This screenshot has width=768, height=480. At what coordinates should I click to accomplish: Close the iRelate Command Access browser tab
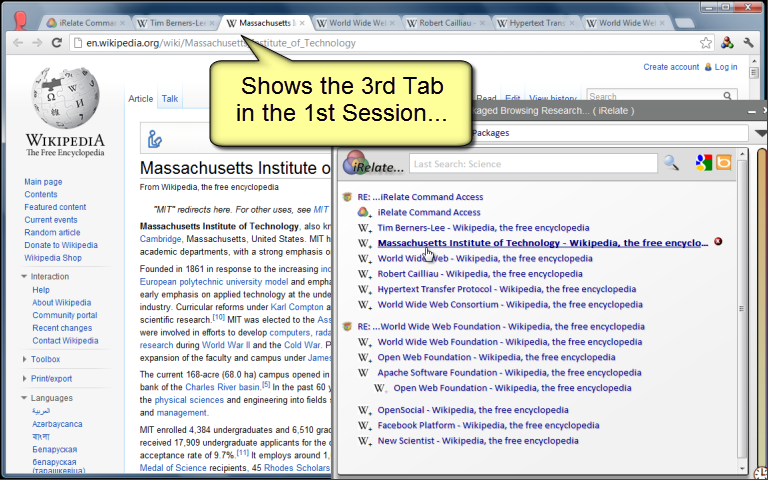point(122,23)
